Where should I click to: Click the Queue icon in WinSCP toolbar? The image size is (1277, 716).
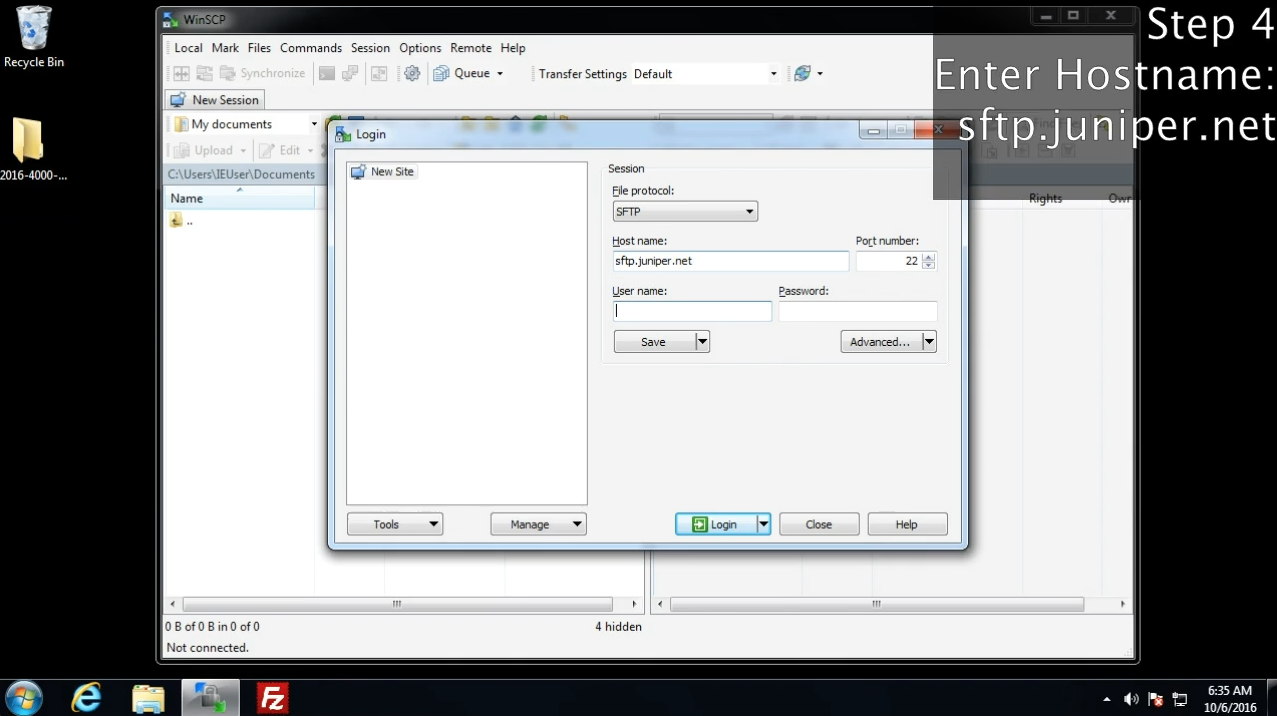click(x=441, y=73)
